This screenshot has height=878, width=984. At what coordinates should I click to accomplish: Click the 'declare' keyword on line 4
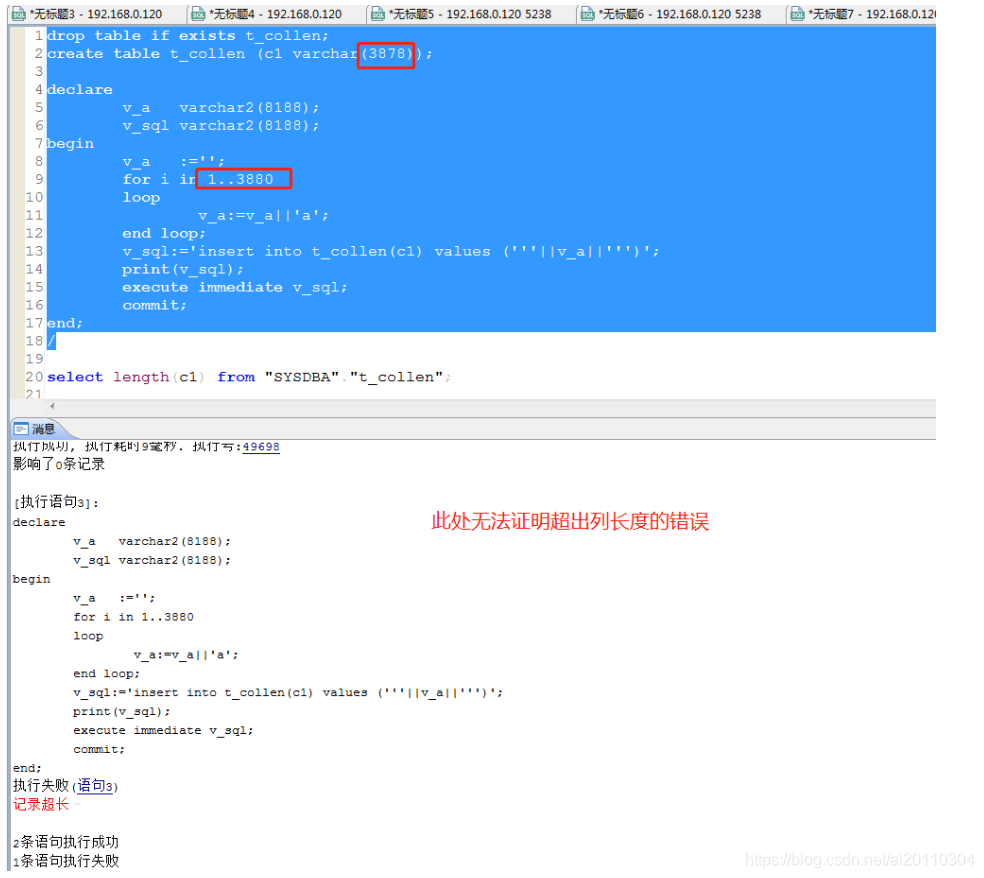coord(80,90)
